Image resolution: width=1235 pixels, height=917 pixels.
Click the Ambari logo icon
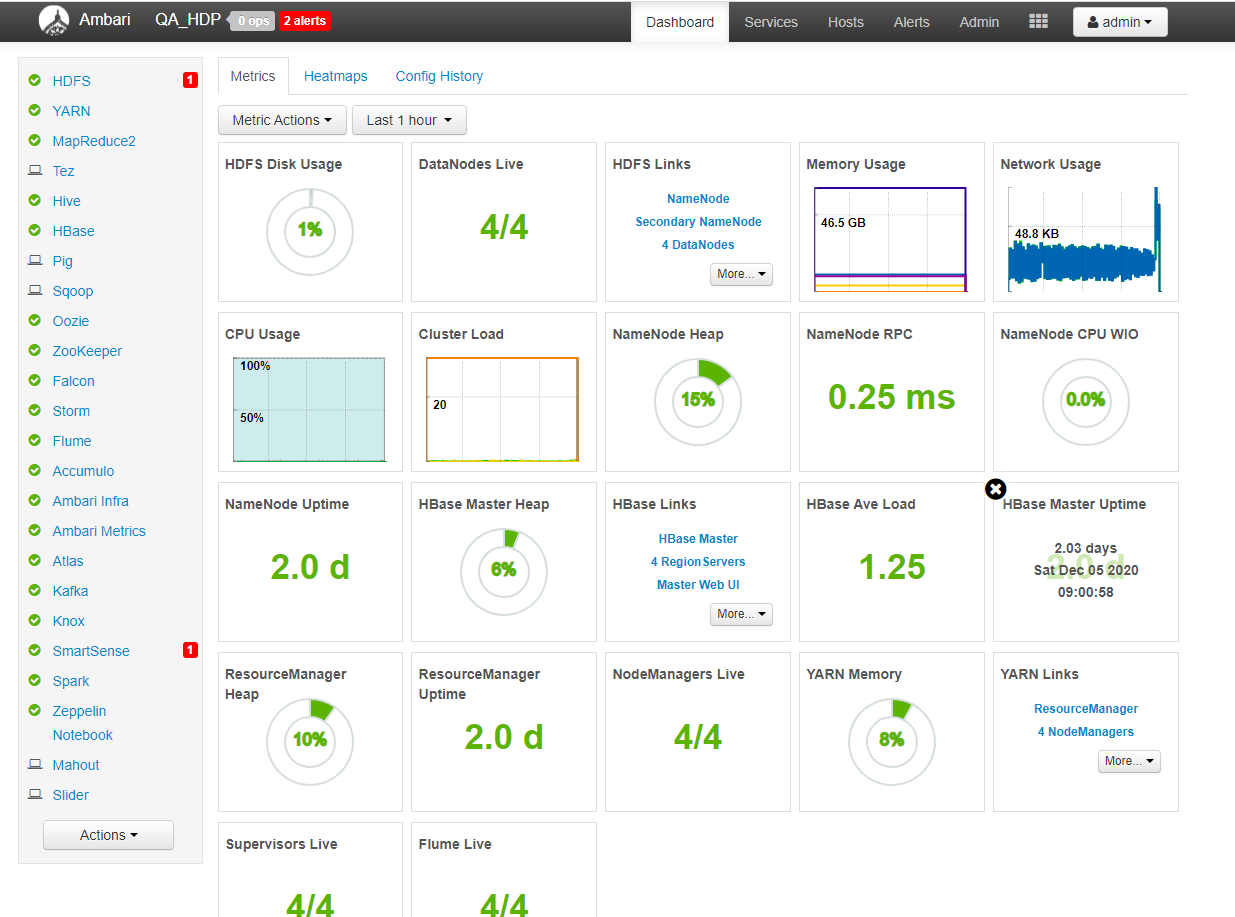pos(54,21)
